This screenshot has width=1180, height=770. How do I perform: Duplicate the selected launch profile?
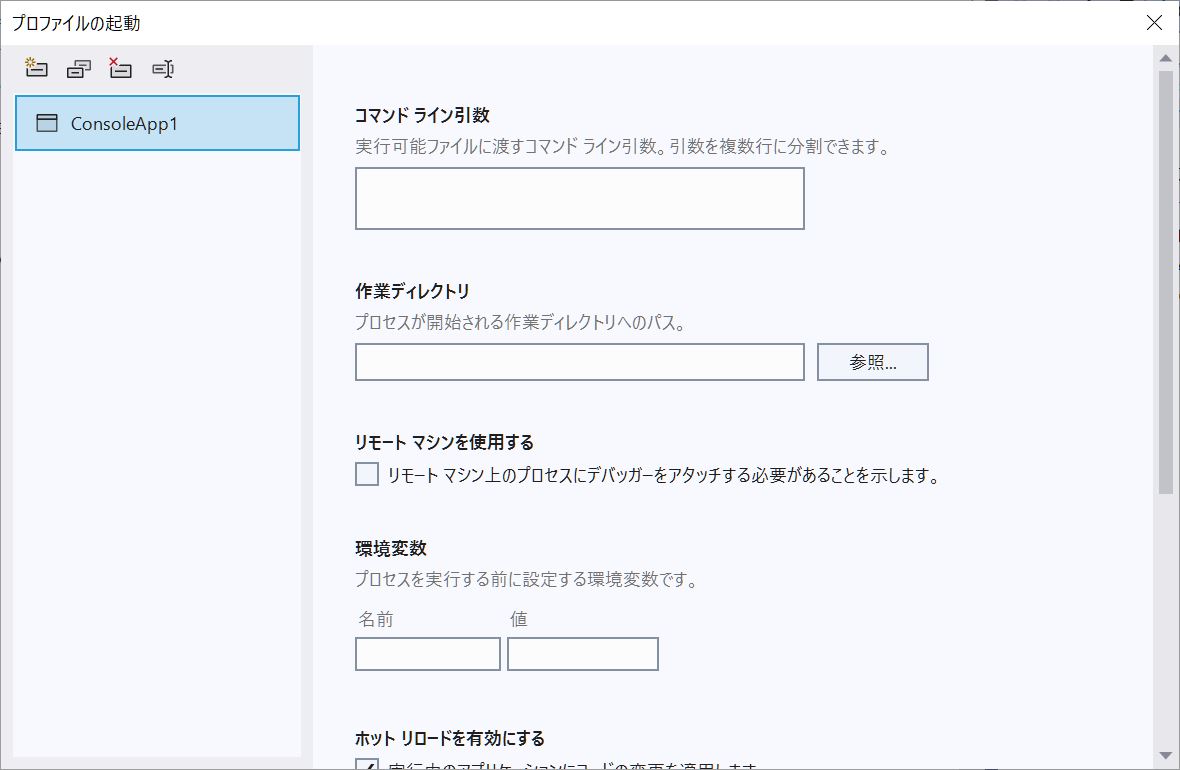coord(78,68)
